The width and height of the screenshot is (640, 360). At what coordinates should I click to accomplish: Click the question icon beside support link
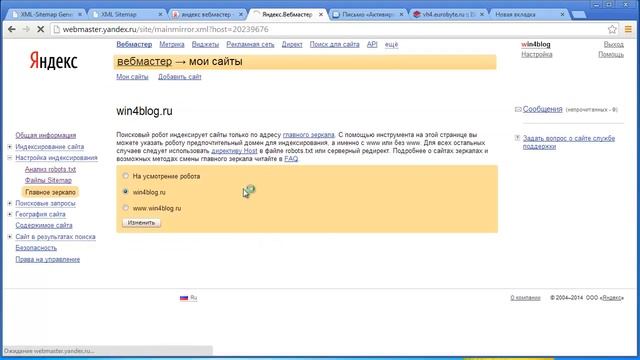pos(518,138)
